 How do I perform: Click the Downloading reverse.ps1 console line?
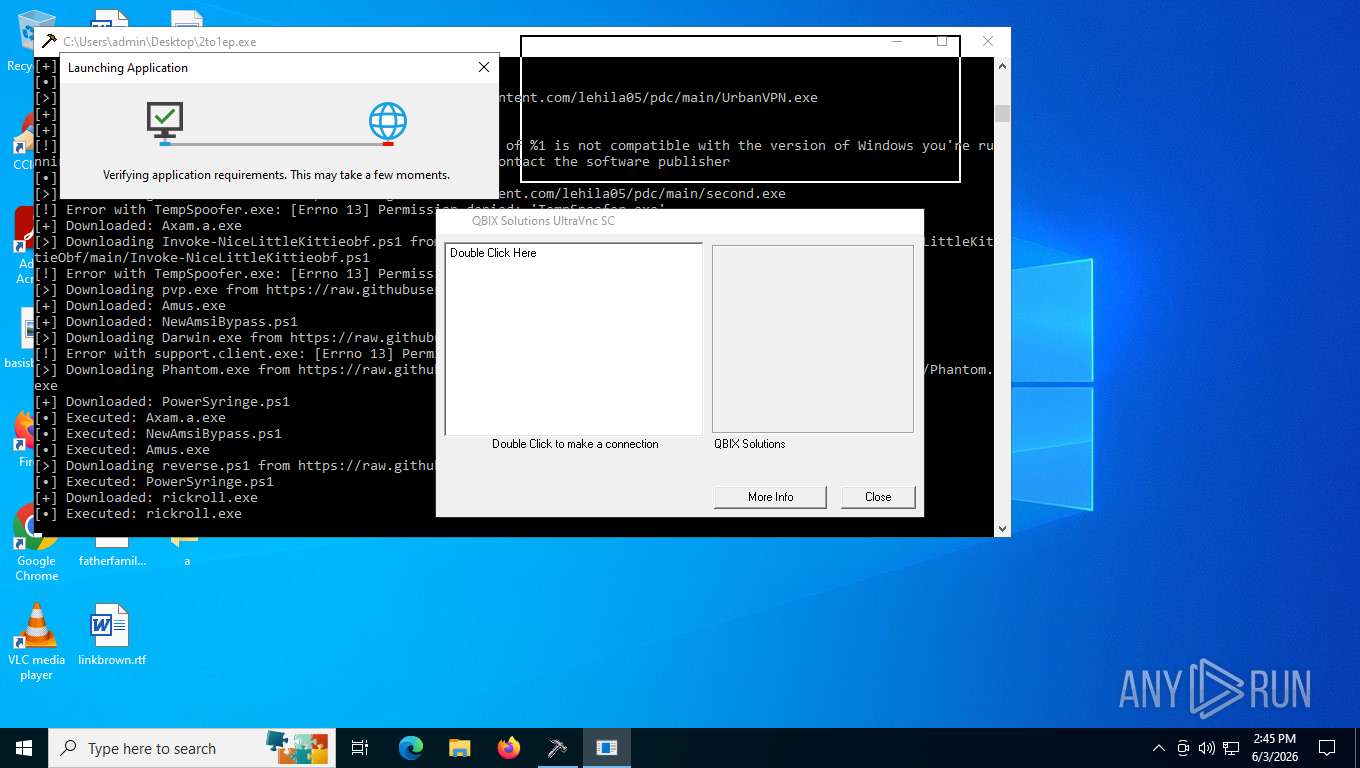point(235,466)
